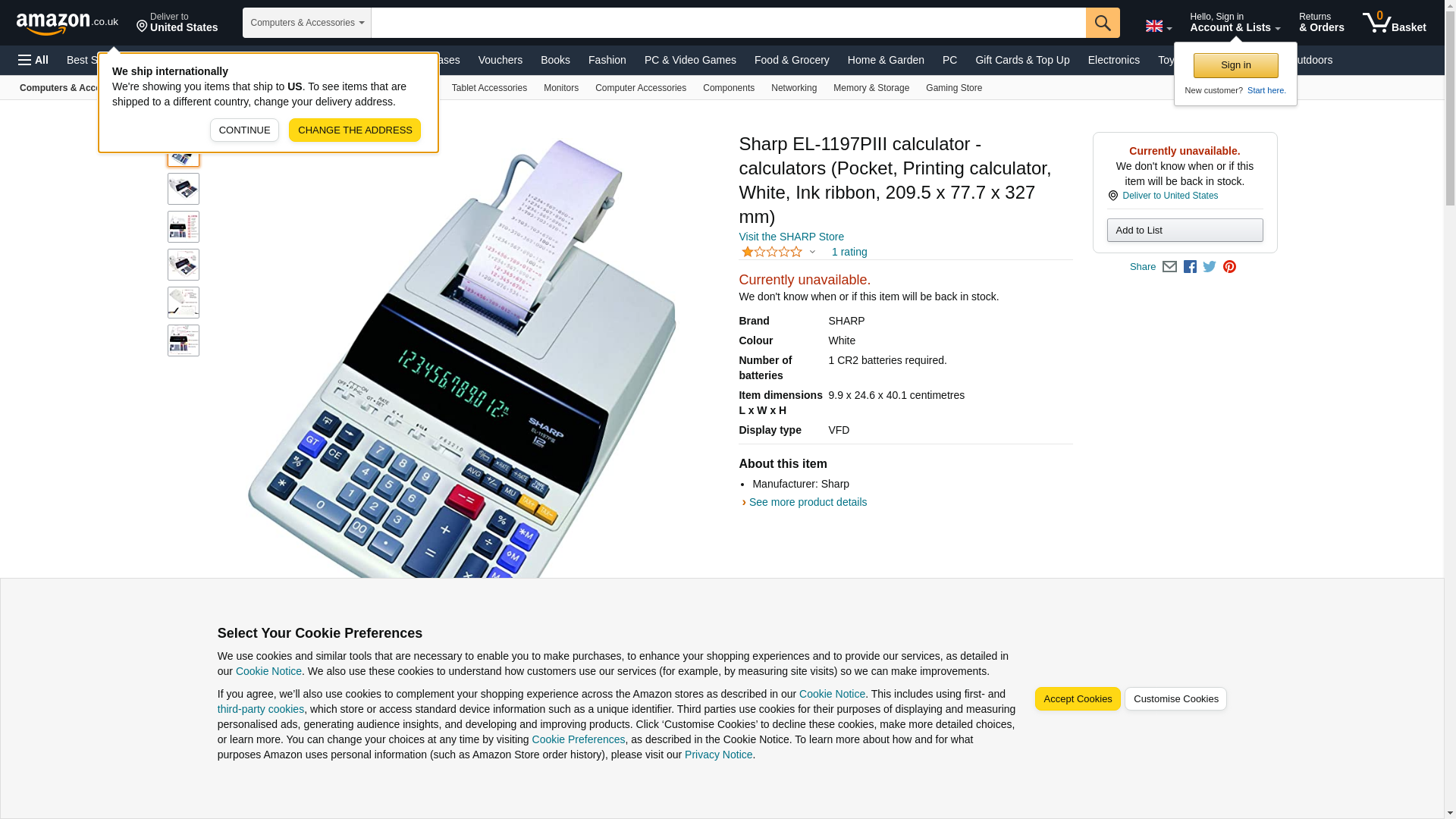Open the Vouchers nav item
Screen dimensions: 1456x819
(x=500, y=60)
